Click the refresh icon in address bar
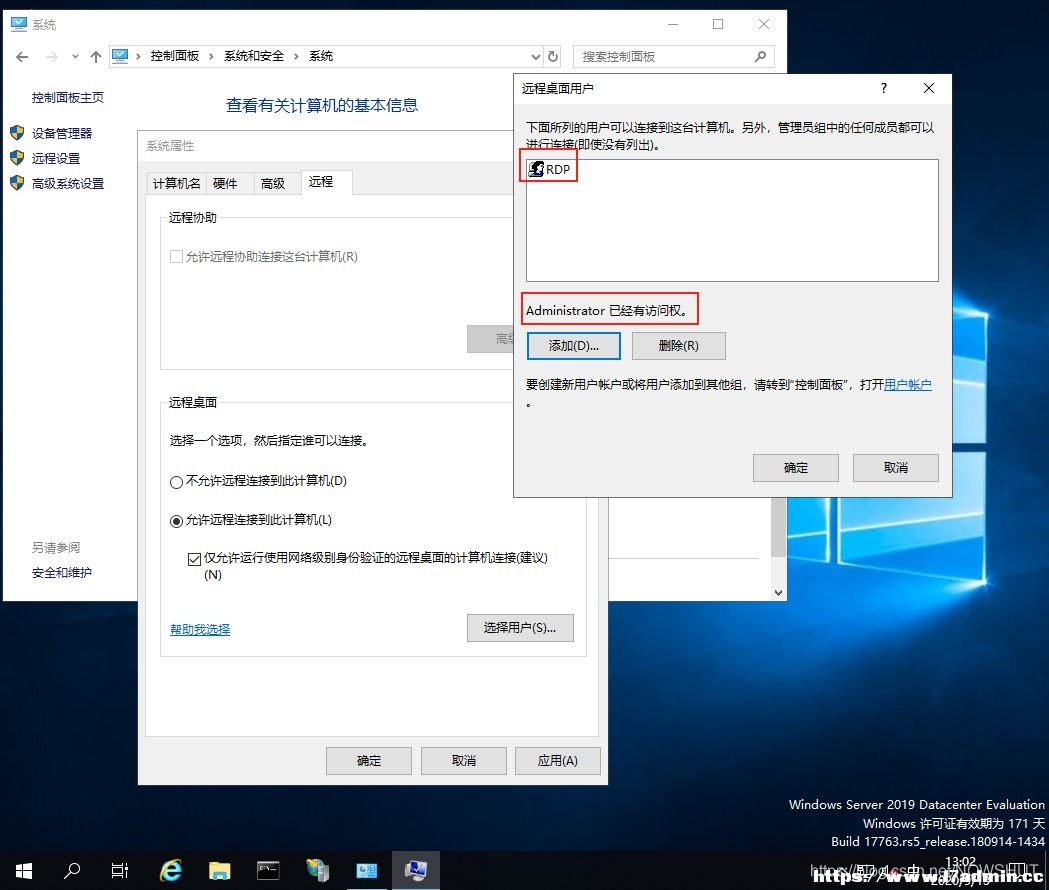Image resolution: width=1049 pixels, height=890 pixels. (x=553, y=56)
